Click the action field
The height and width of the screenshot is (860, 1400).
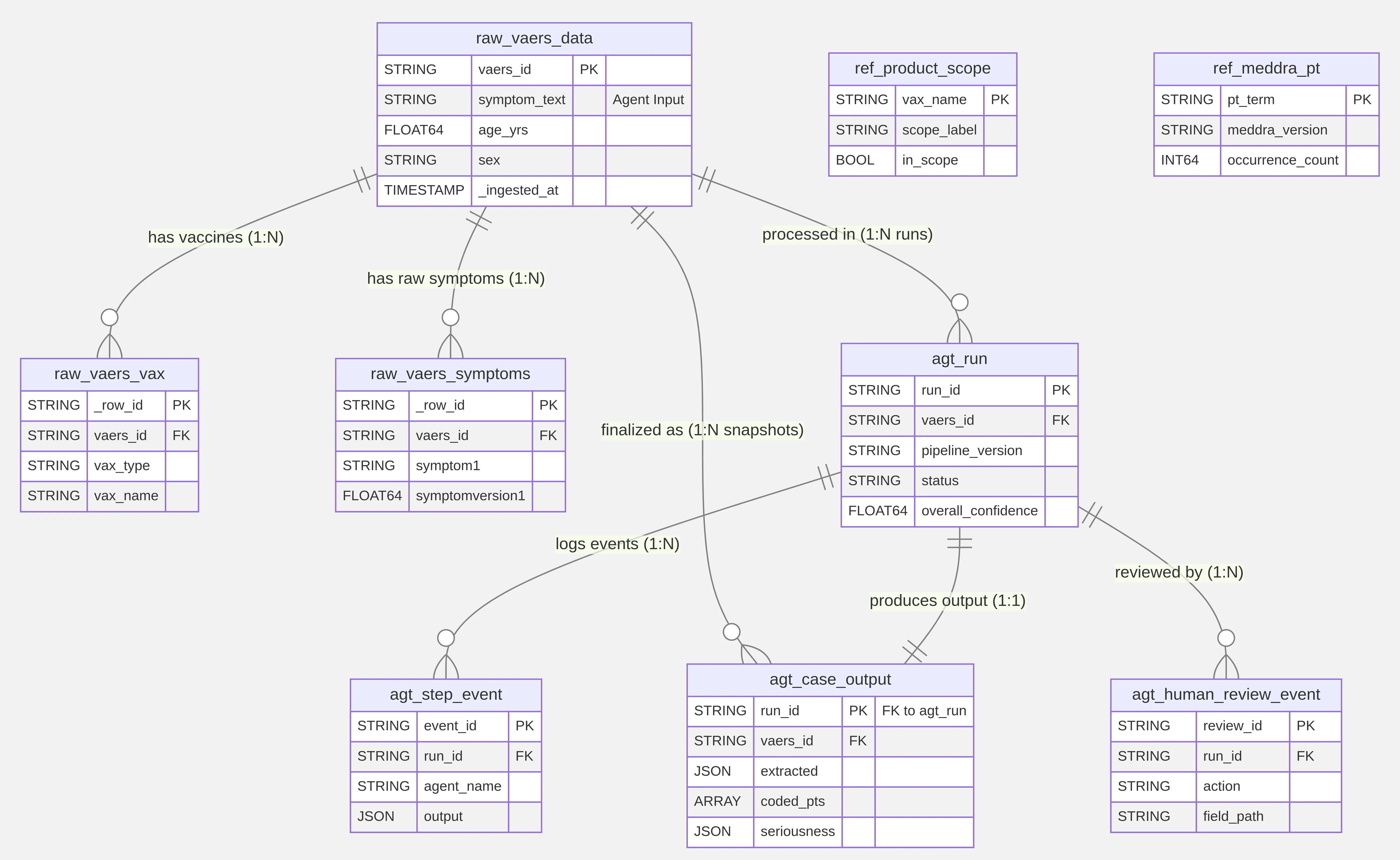pos(1242,787)
